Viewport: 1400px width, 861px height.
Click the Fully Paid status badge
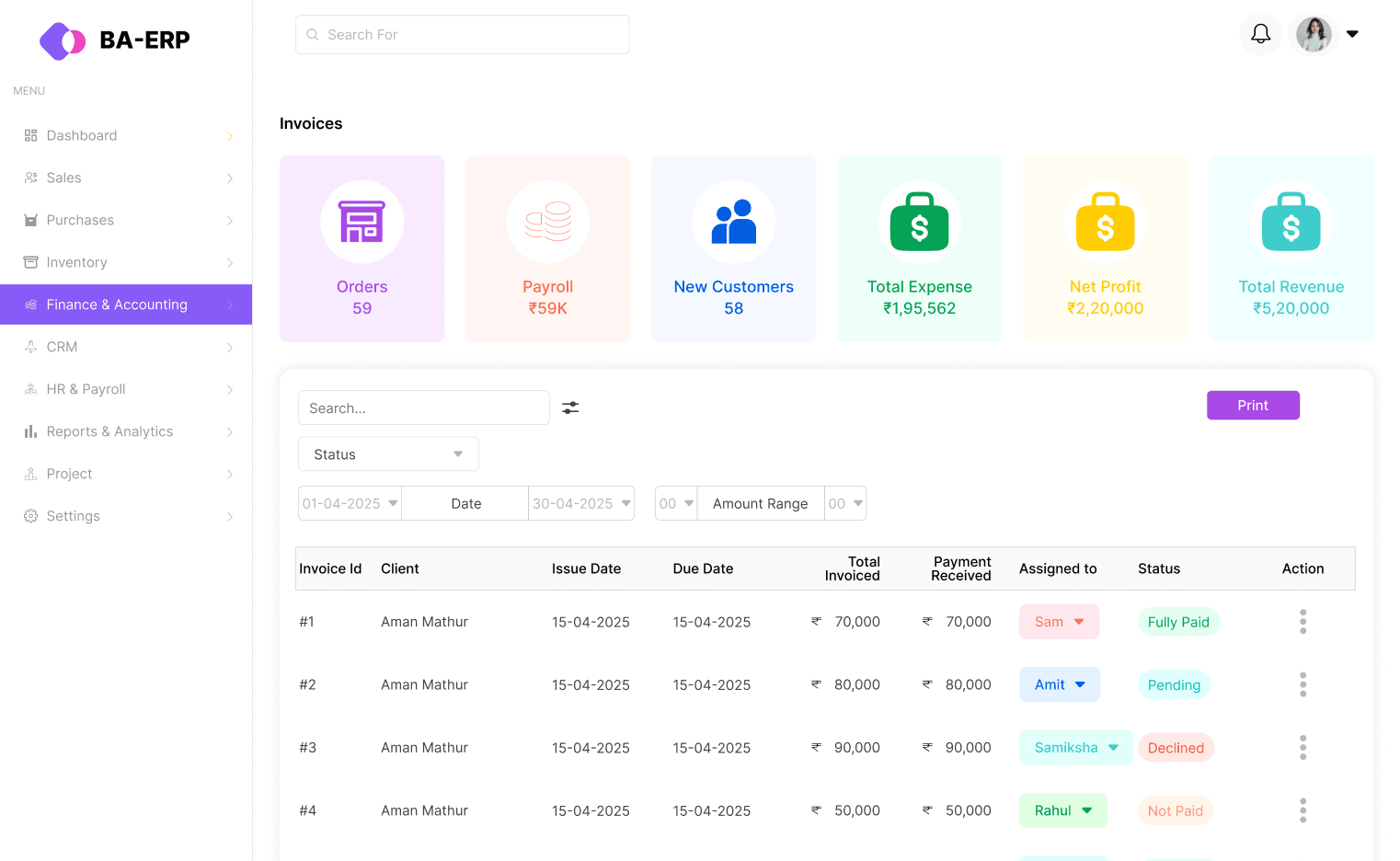[1178, 622]
